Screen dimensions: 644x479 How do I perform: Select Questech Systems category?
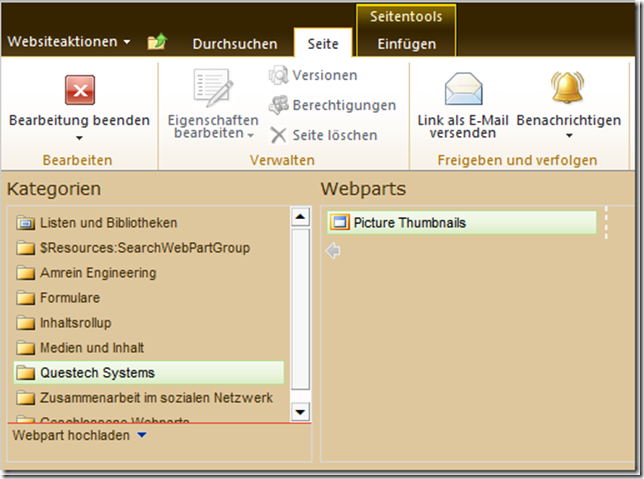coord(149,373)
